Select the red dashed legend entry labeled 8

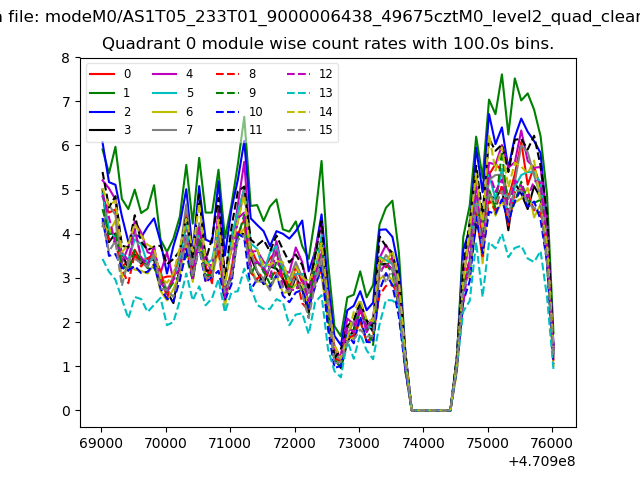pos(228,74)
